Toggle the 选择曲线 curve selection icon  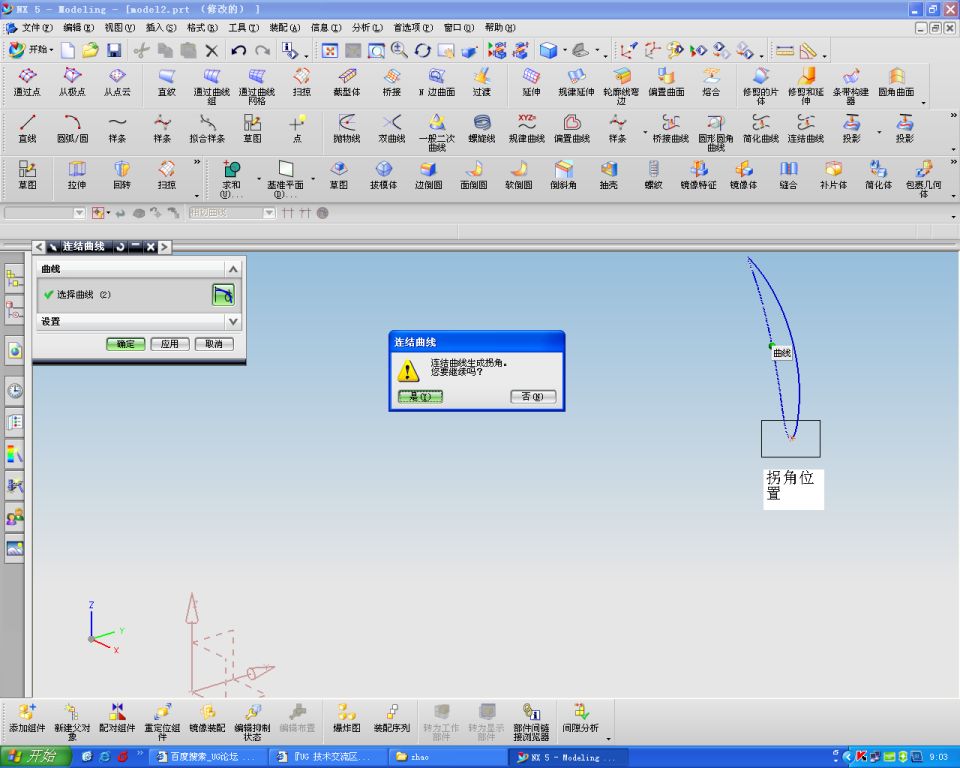(x=223, y=295)
